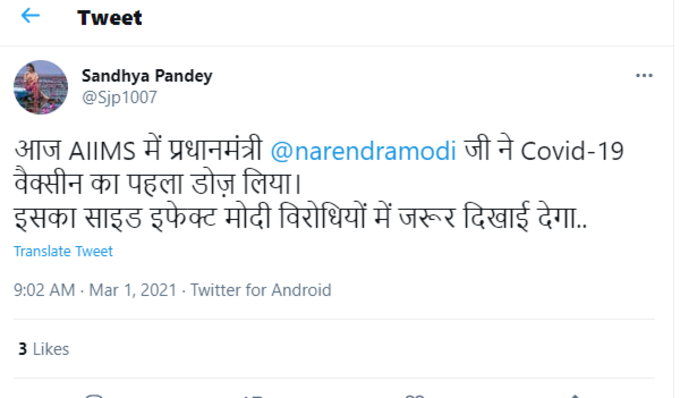The height and width of the screenshot is (398, 680).
Task: Open Sandhya Pandey's profile picture
Action: point(41,87)
